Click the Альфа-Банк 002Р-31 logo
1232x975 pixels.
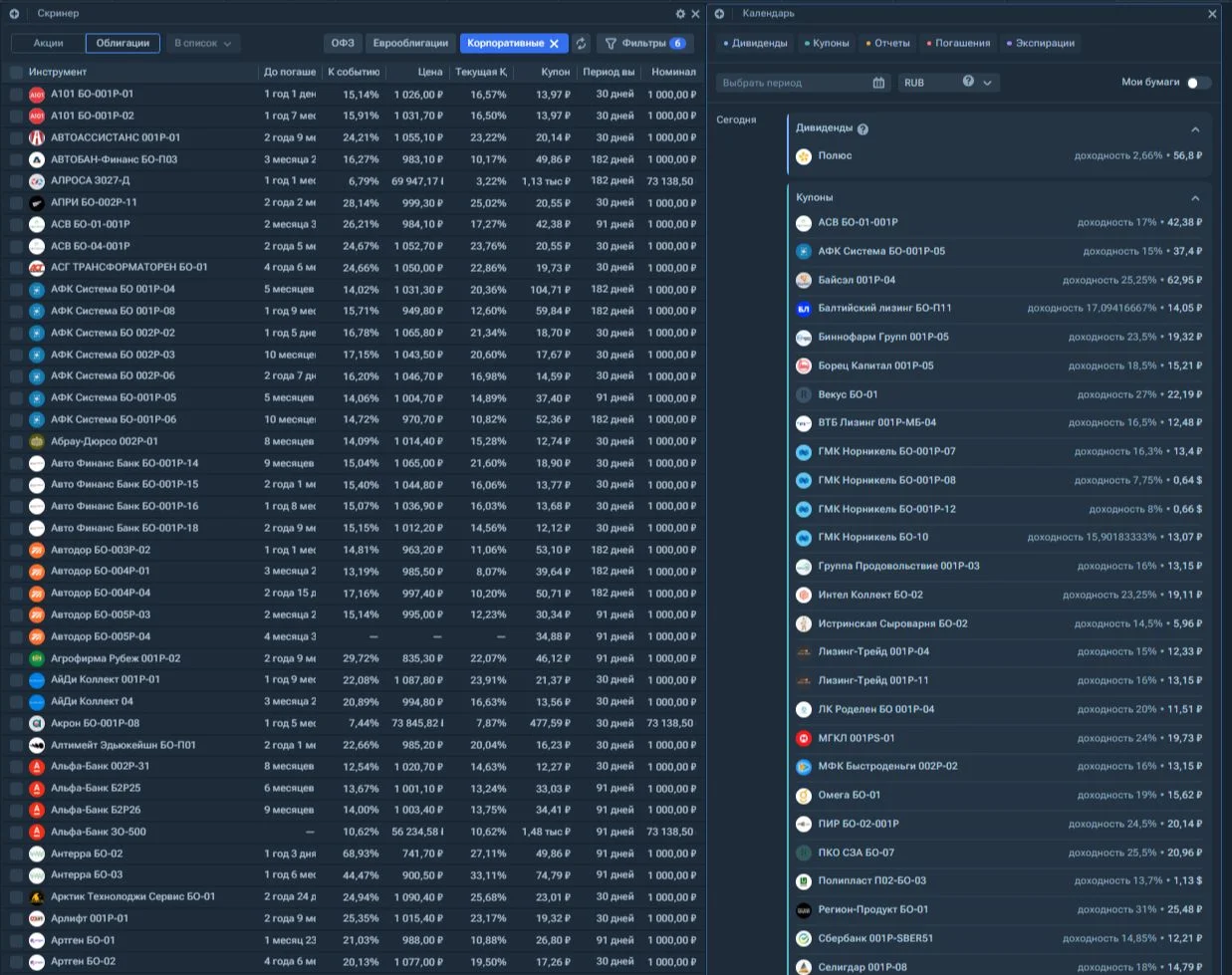click(x=37, y=767)
